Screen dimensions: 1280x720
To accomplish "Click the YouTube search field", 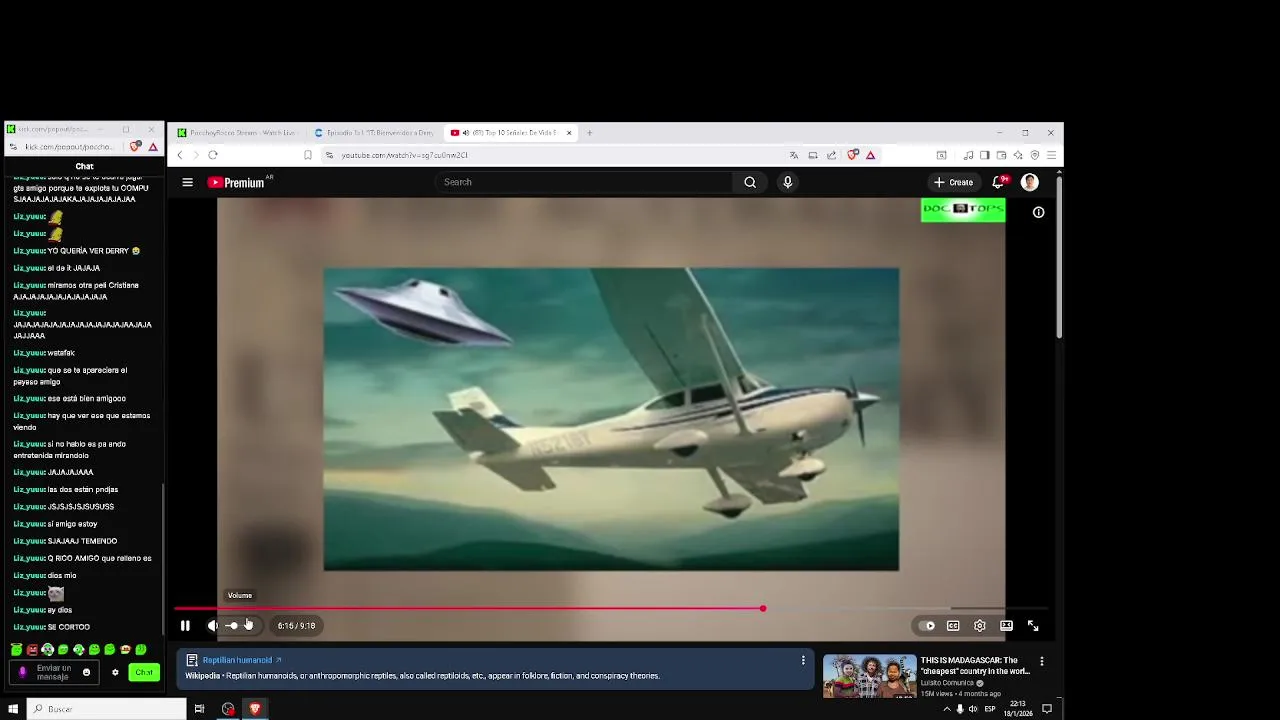I will point(585,182).
